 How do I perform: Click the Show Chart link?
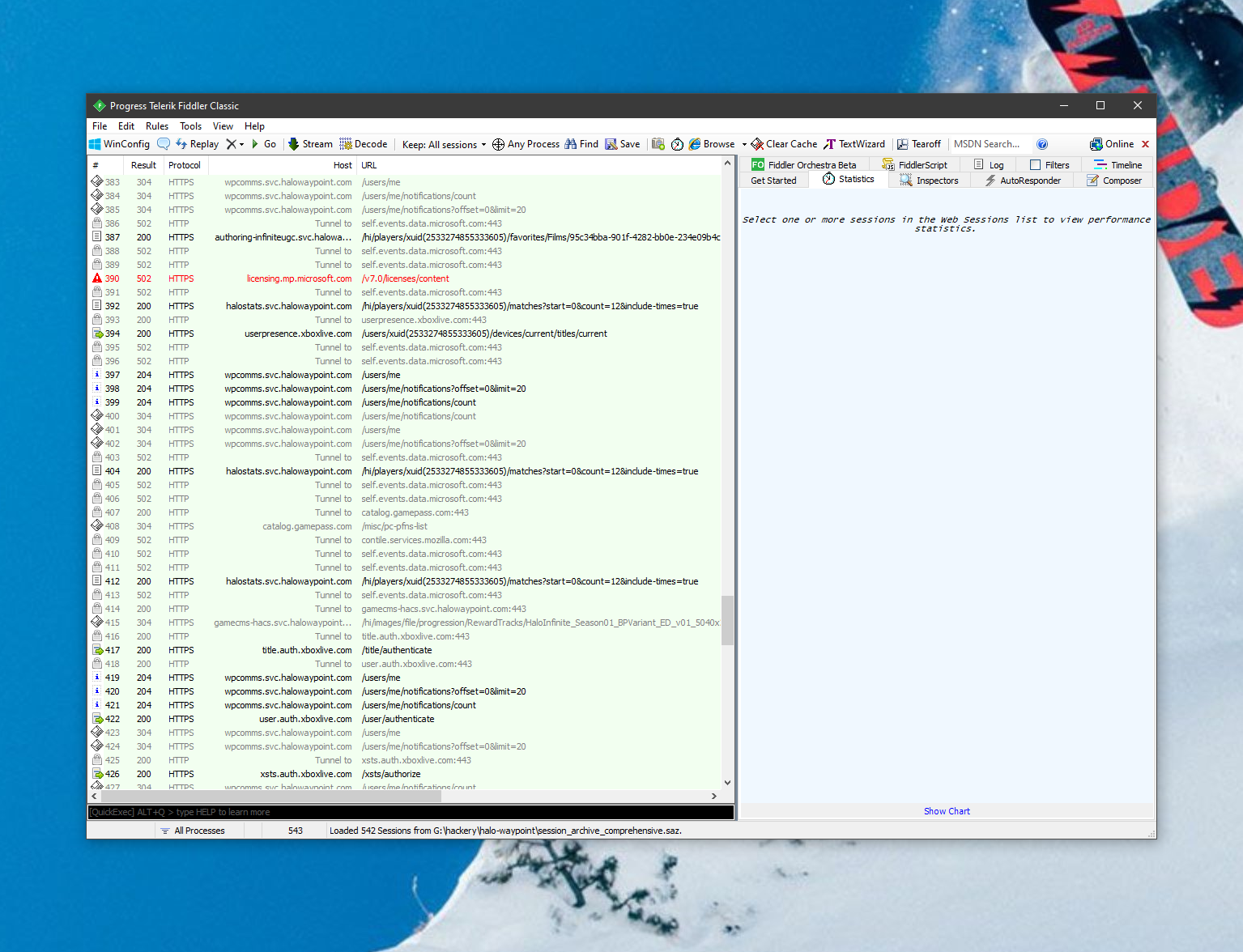point(947,811)
